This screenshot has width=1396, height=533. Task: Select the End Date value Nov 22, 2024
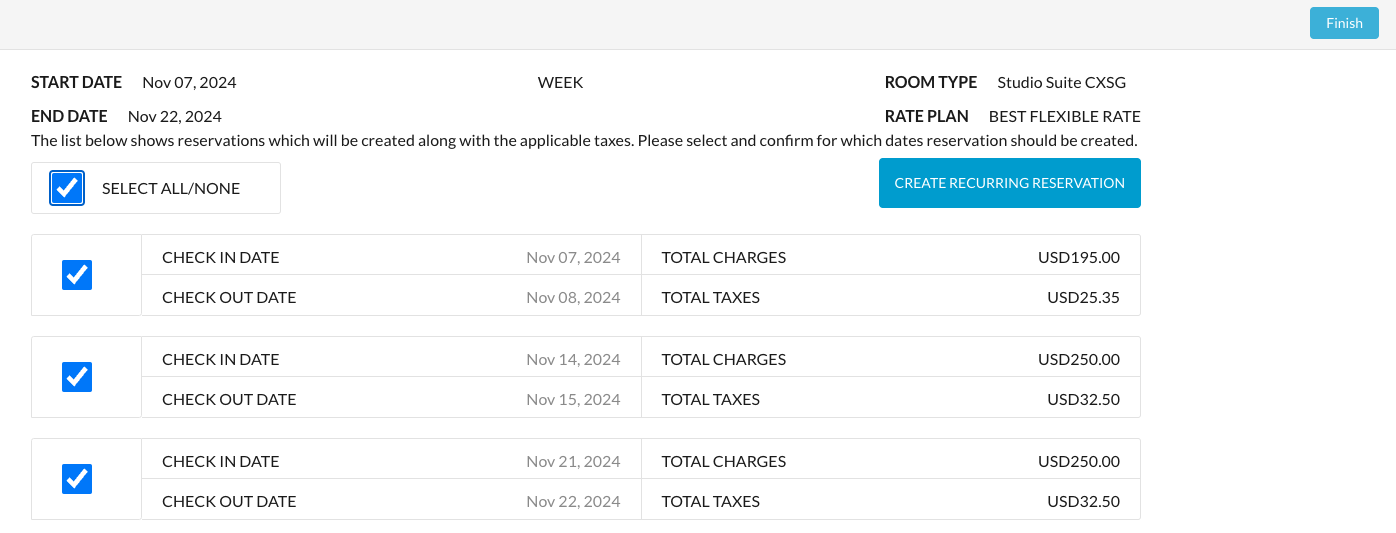click(x=175, y=116)
